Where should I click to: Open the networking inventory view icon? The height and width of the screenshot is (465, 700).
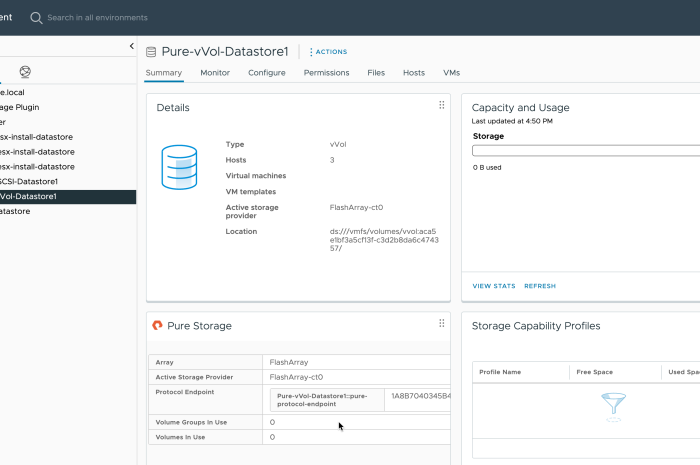click(x=25, y=72)
